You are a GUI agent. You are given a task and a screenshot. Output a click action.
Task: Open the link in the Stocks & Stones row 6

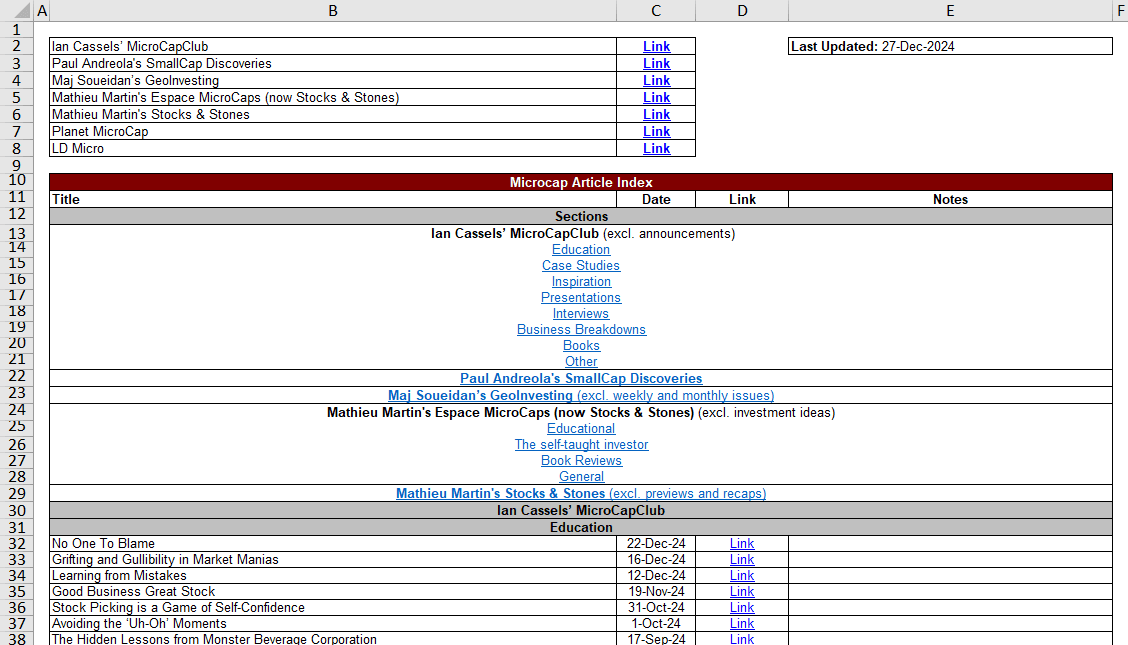[x=656, y=115]
